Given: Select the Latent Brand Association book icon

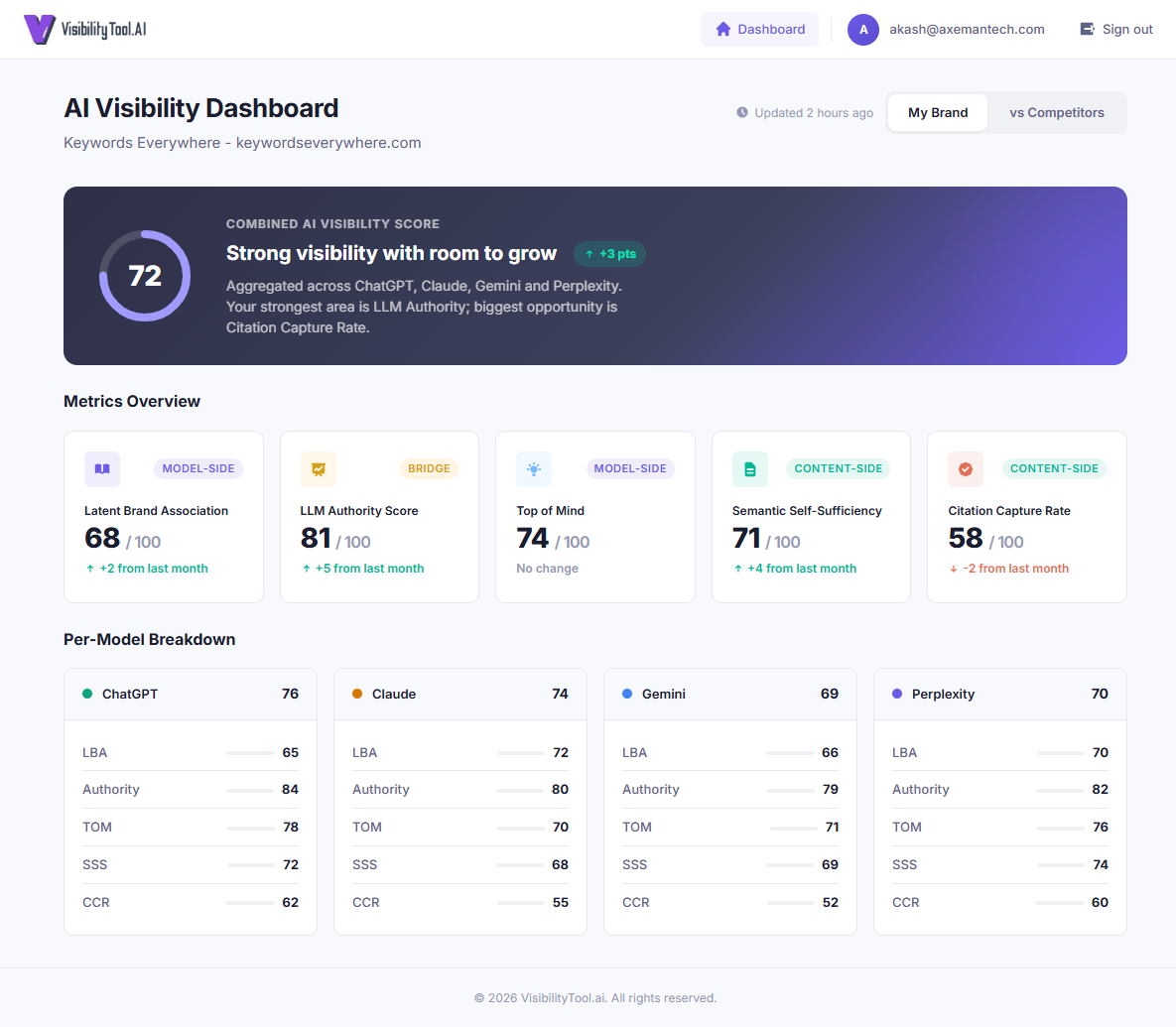Looking at the screenshot, I should pos(102,468).
